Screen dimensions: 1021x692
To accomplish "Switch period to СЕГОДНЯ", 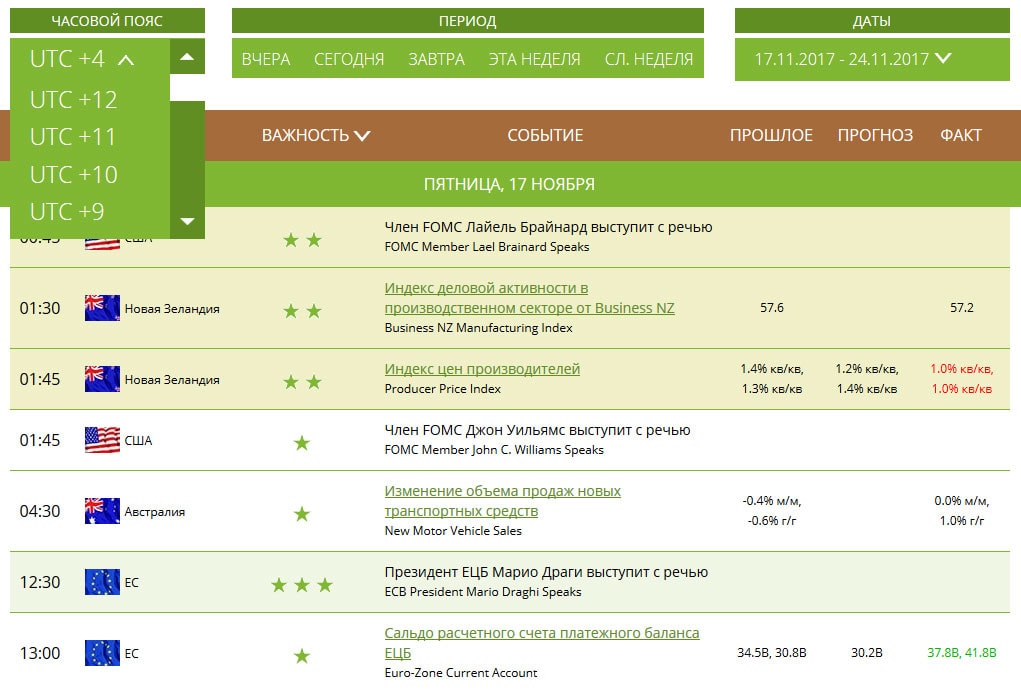I will point(349,59).
